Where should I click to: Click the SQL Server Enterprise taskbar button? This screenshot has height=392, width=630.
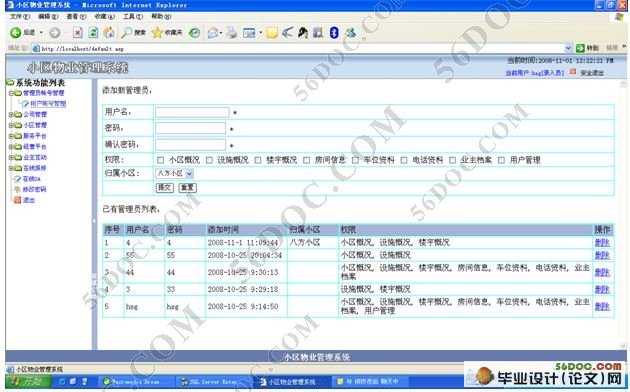pyautogui.click(x=213, y=381)
